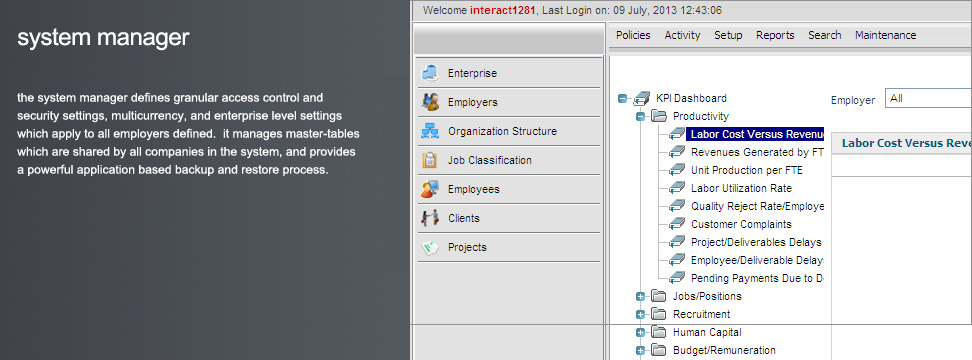Click the Enterprise icon in sidebar
The width and height of the screenshot is (972, 360).
[430, 73]
